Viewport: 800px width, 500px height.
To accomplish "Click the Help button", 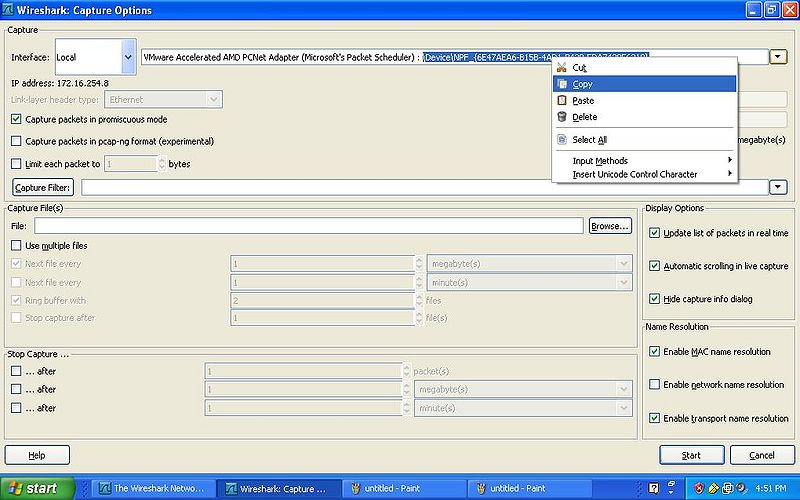I will point(37,455).
